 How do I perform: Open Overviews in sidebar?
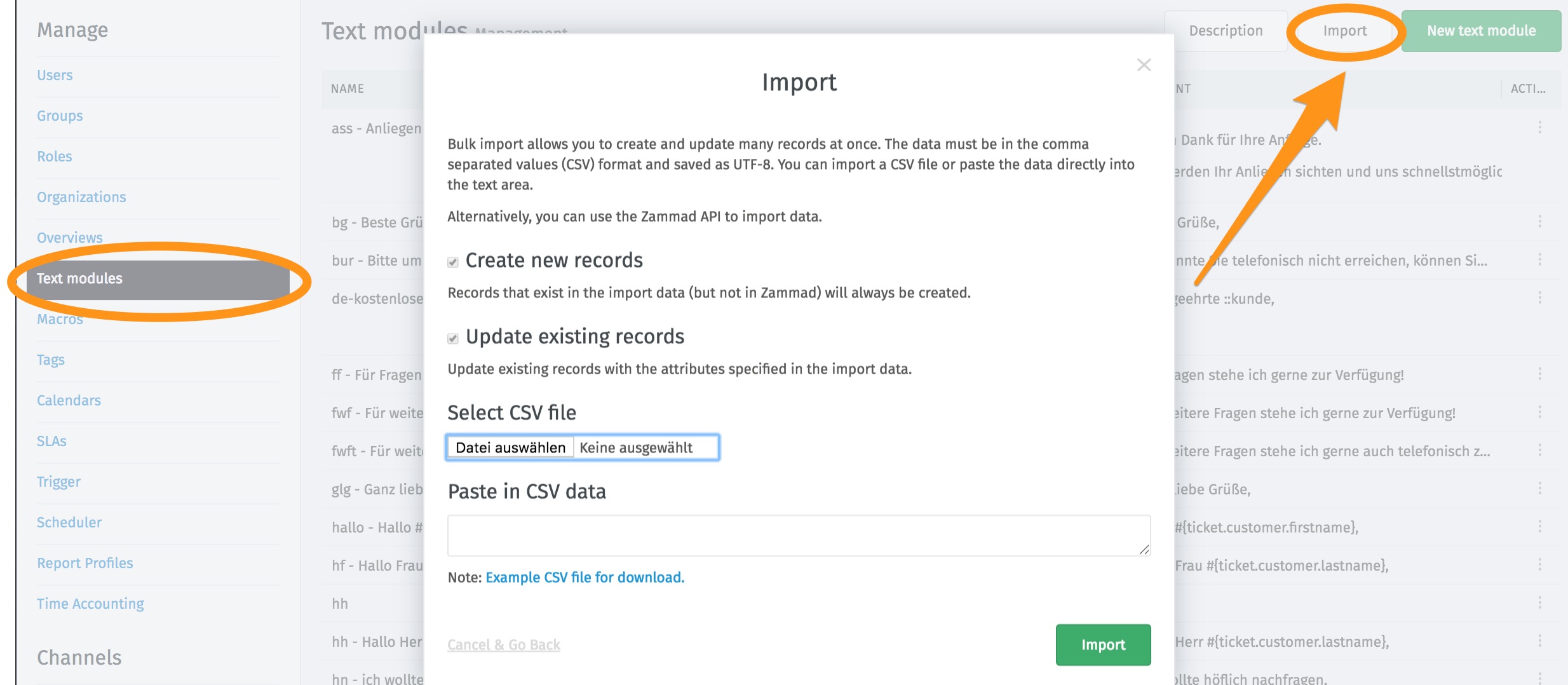(x=70, y=238)
